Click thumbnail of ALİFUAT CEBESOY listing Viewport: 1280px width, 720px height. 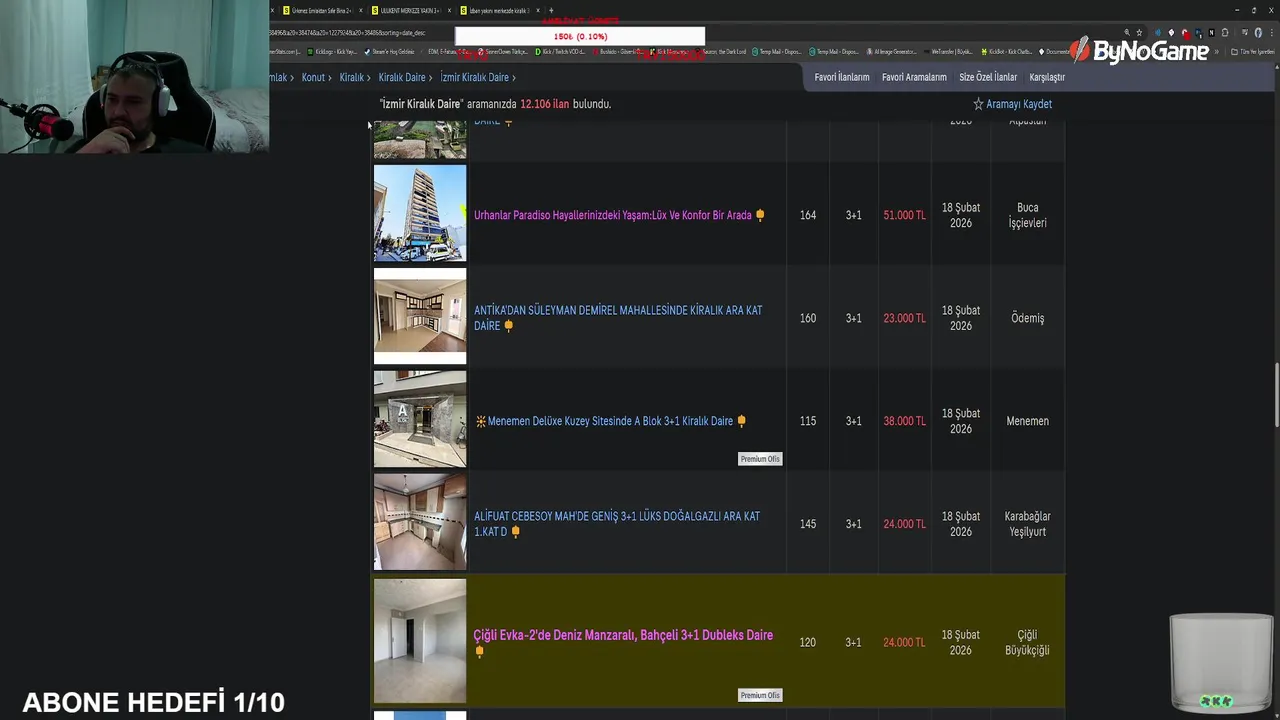click(x=420, y=522)
